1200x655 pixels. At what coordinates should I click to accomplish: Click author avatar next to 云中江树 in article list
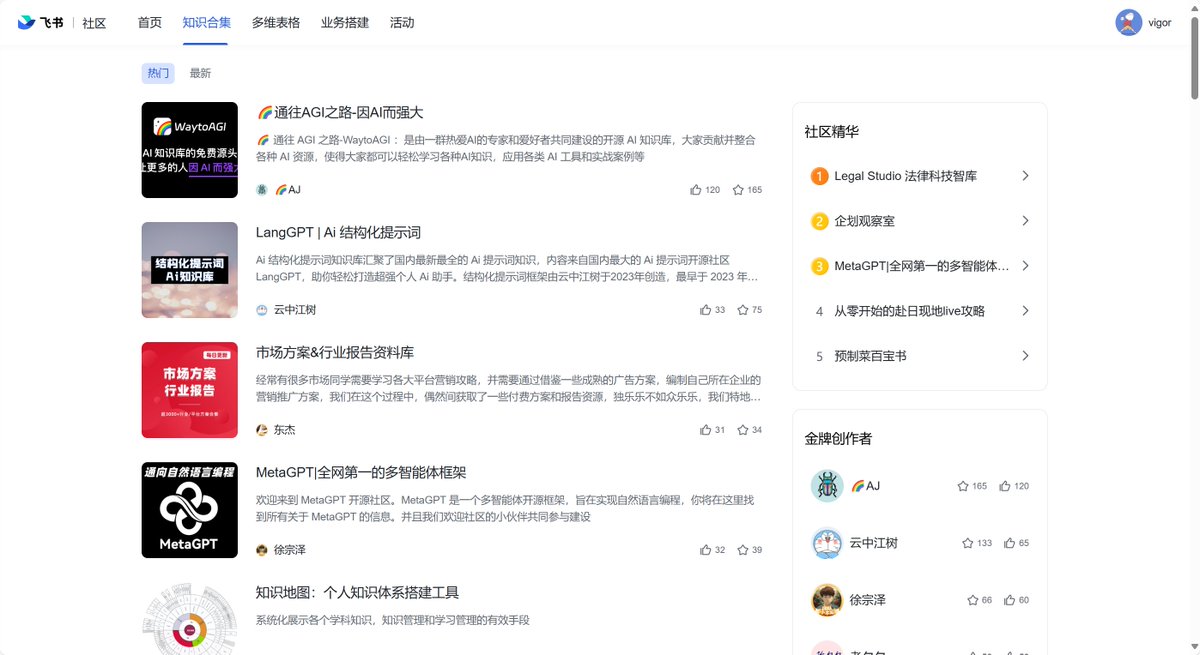coord(262,310)
